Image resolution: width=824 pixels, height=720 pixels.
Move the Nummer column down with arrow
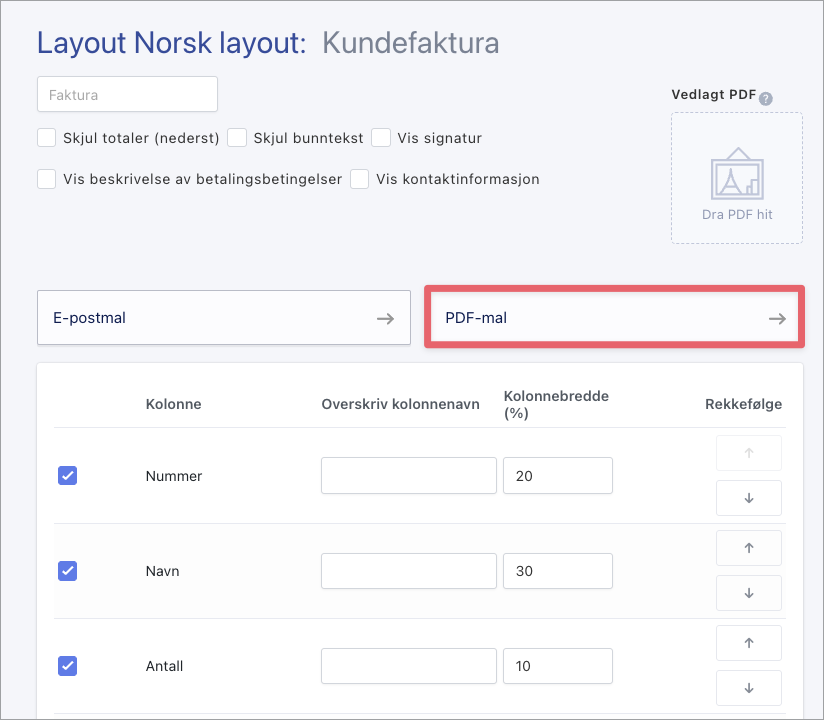coord(748,497)
